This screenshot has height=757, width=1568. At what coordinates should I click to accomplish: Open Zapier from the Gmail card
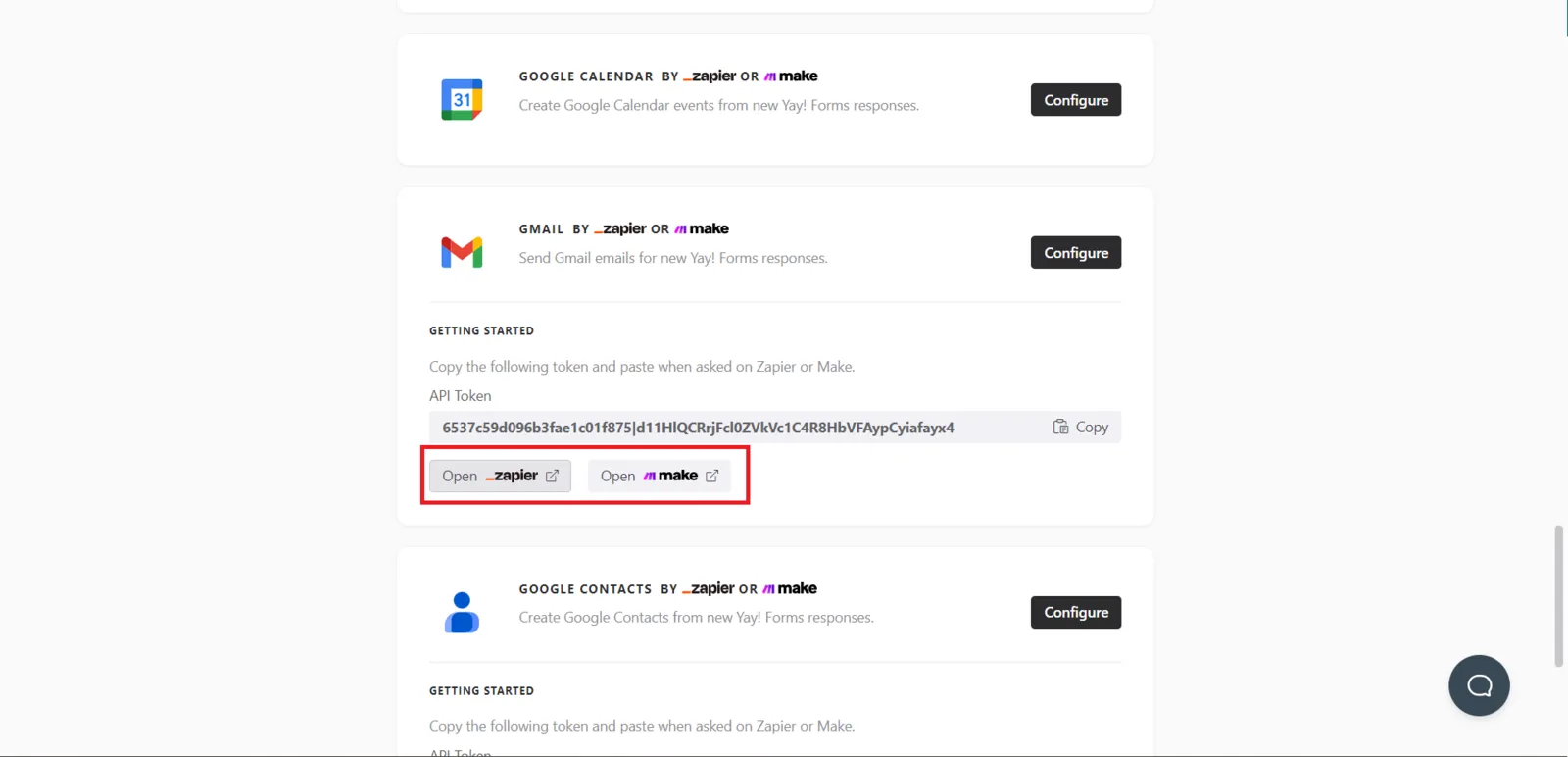click(500, 476)
